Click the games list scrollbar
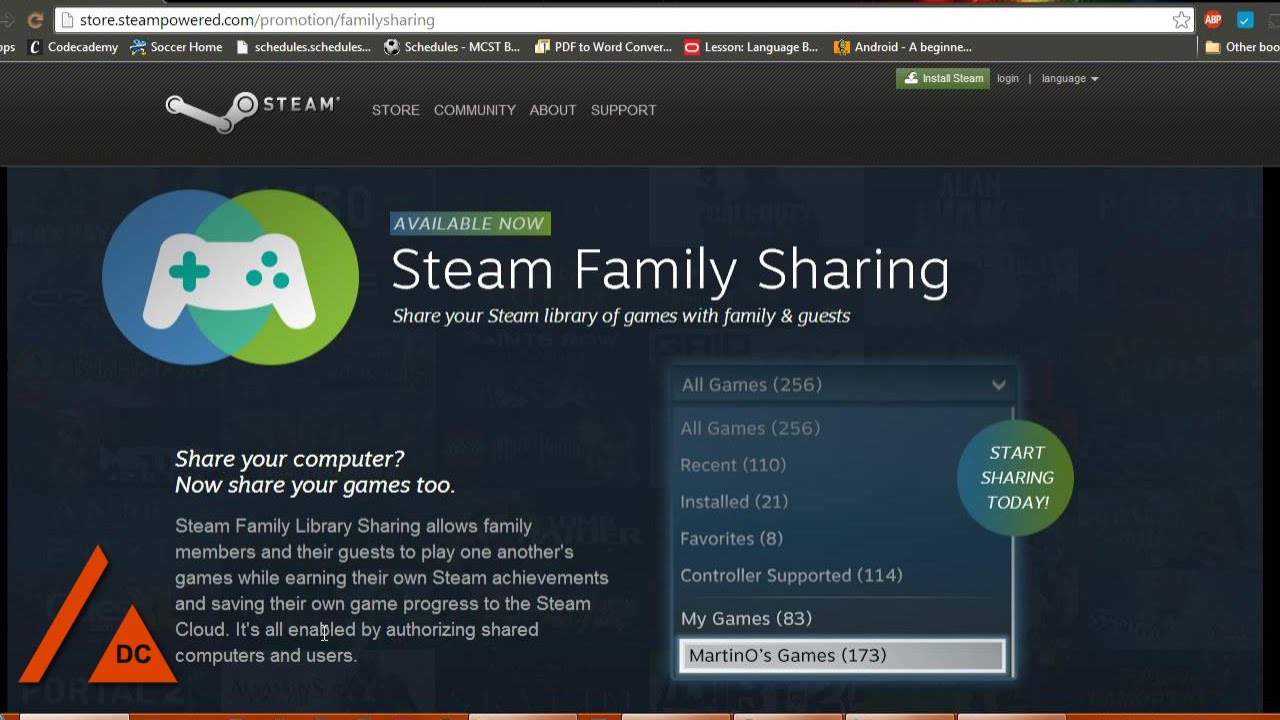1280x720 pixels. (x=1012, y=540)
